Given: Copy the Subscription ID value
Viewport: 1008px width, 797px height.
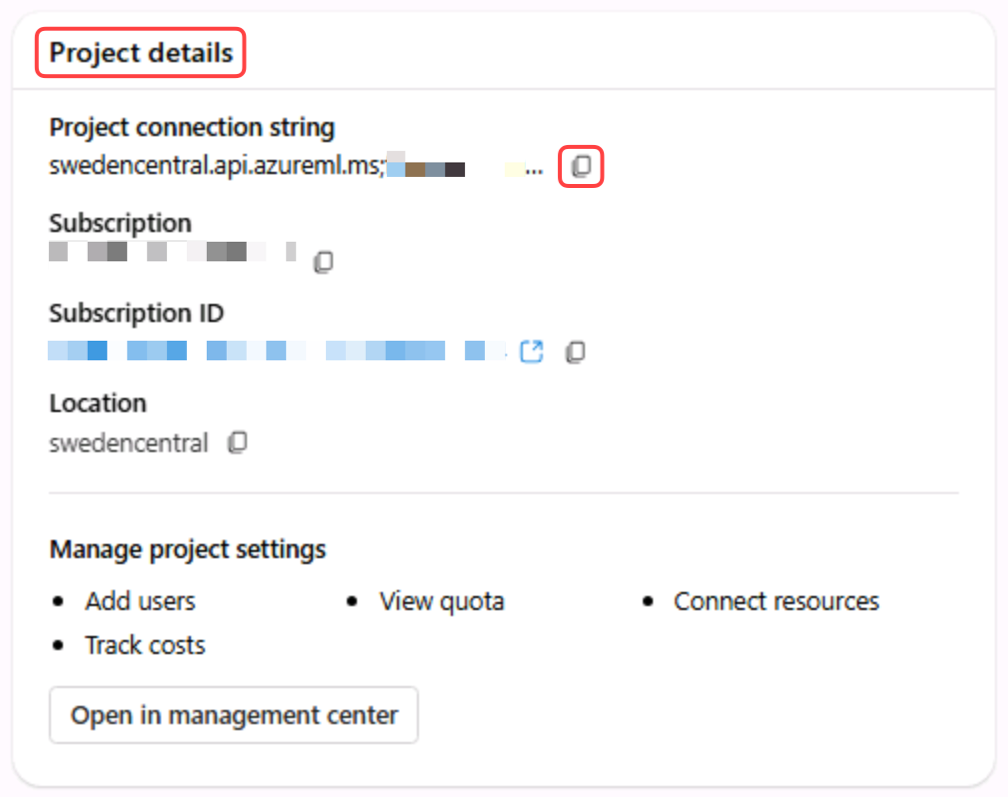Looking at the screenshot, I should [575, 351].
